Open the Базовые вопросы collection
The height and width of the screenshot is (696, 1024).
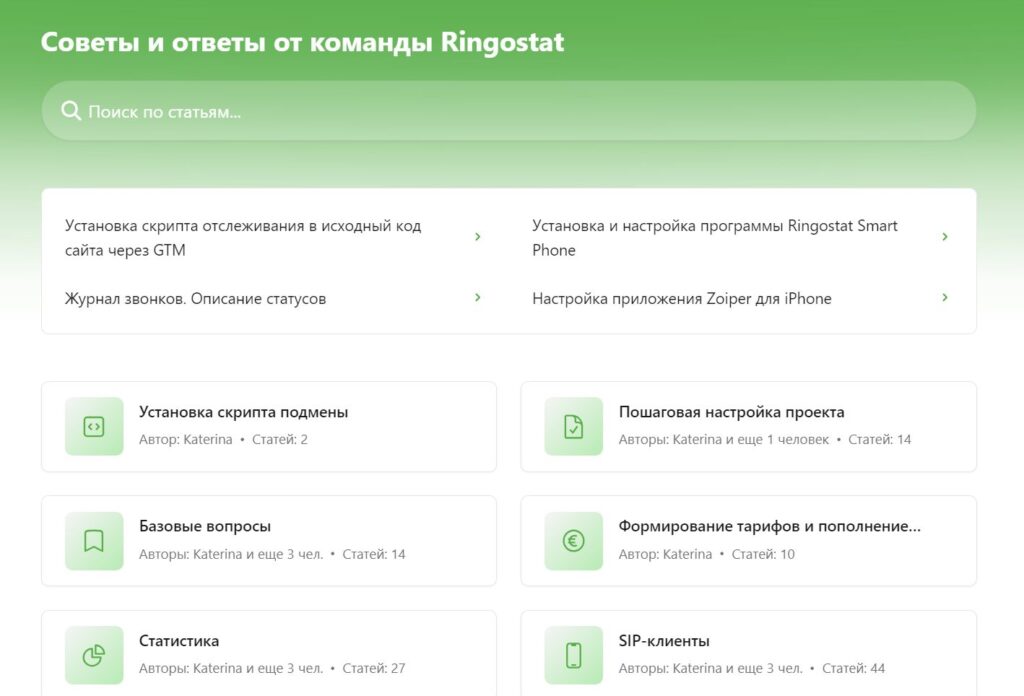tap(269, 541)
